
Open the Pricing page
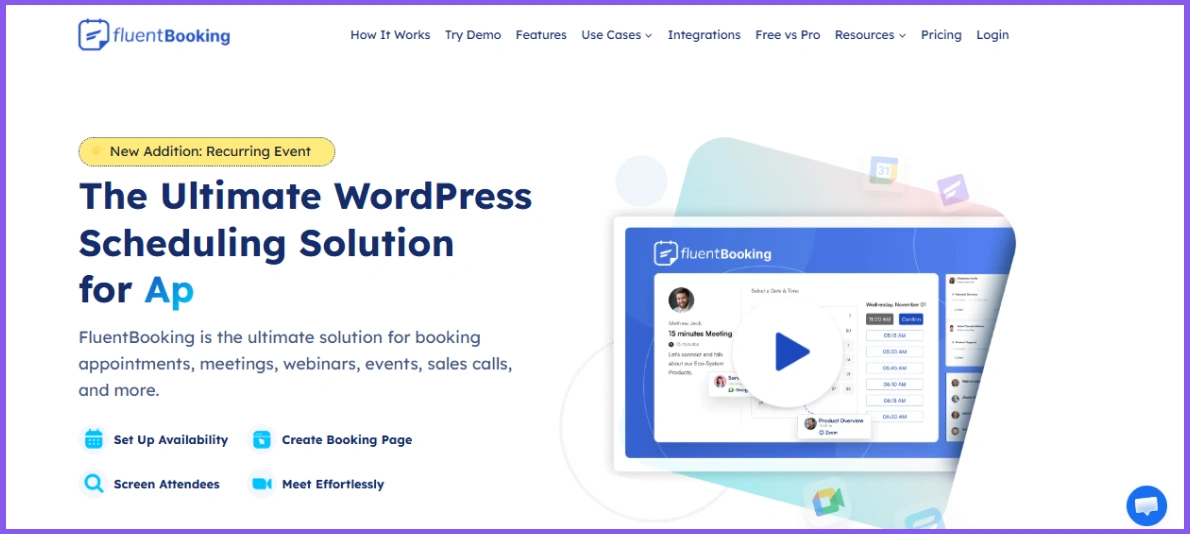pos(941,35)
